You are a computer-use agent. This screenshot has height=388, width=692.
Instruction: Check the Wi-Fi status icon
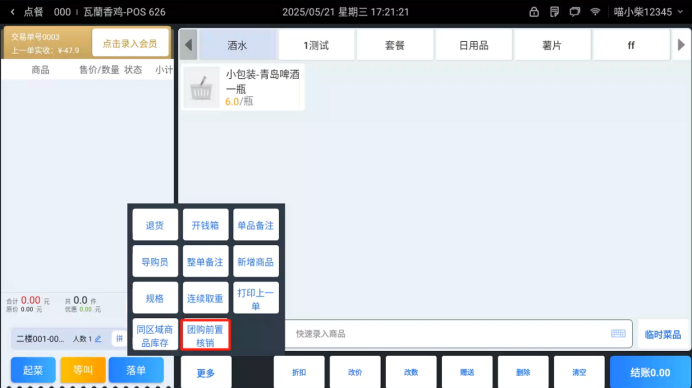click(x=595, y=11)
